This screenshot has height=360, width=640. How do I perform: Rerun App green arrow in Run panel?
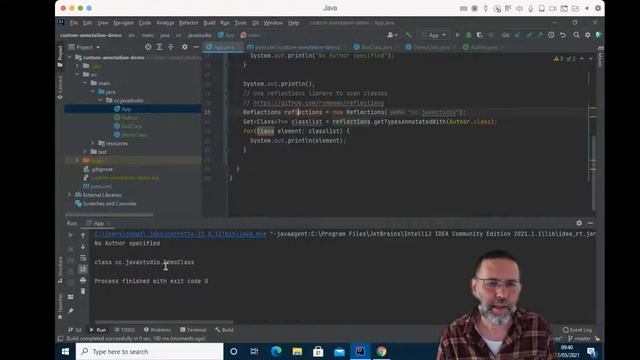point(71,235)
